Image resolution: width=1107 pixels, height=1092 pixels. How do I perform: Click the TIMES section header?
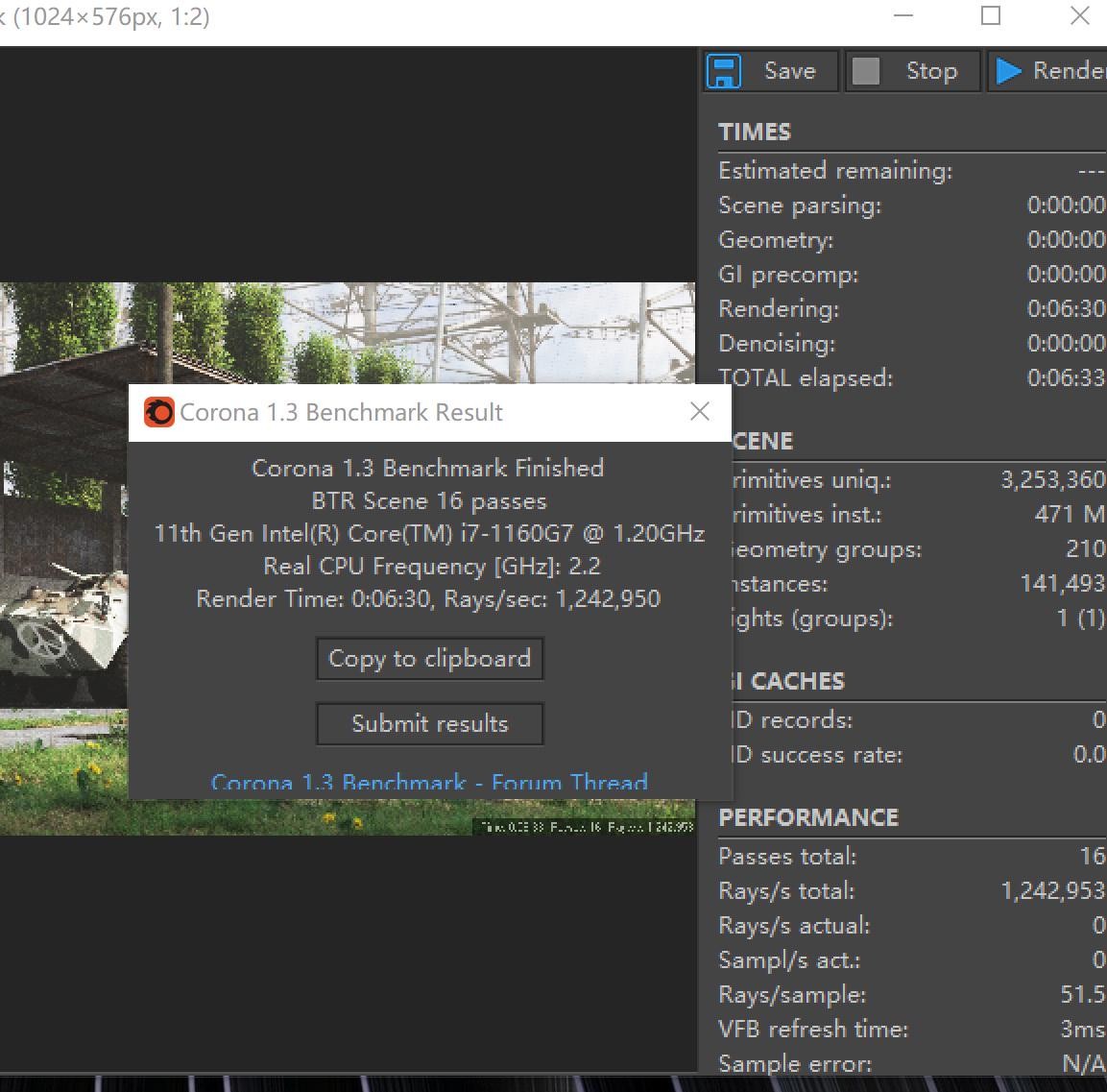755,133
